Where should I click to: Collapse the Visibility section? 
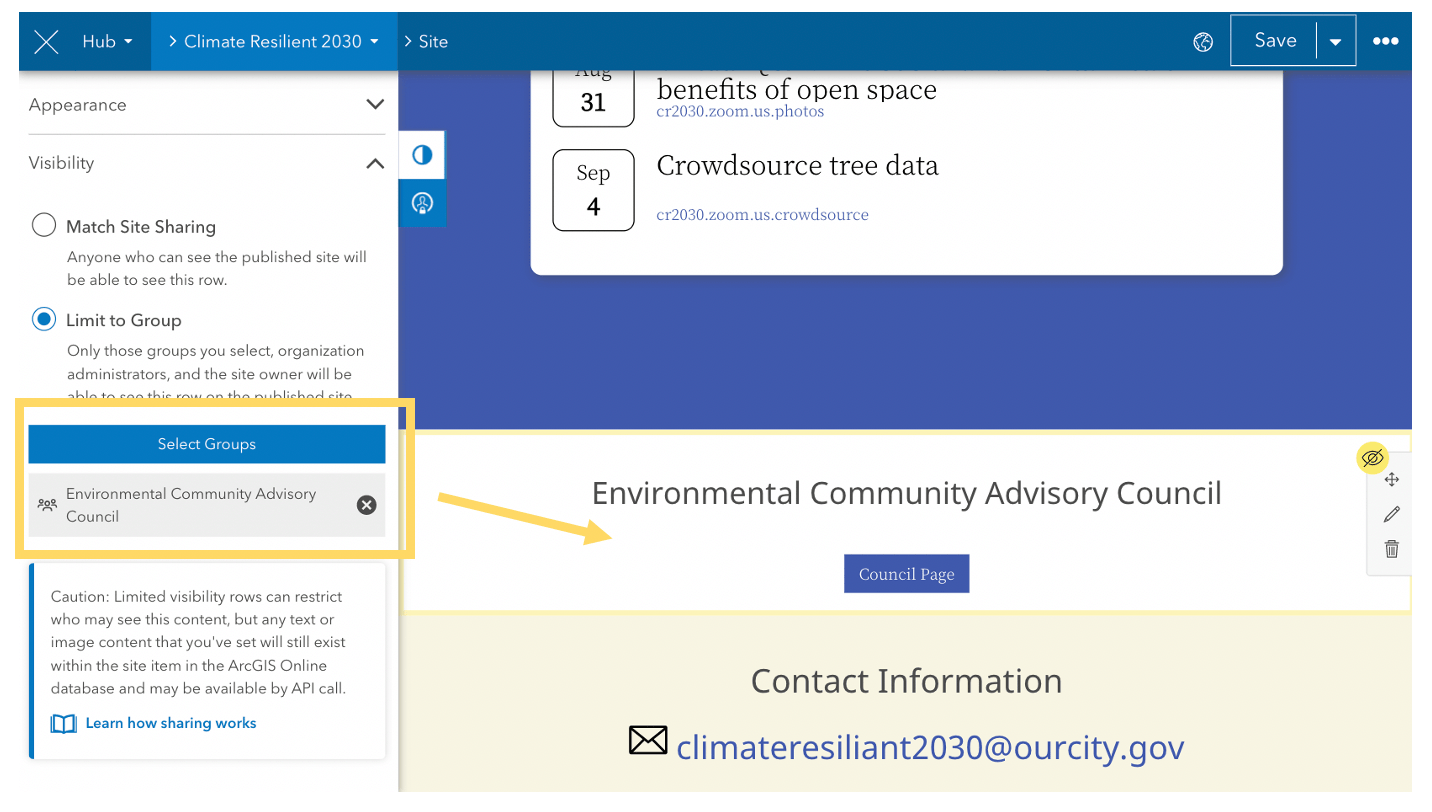pos(207,163)
